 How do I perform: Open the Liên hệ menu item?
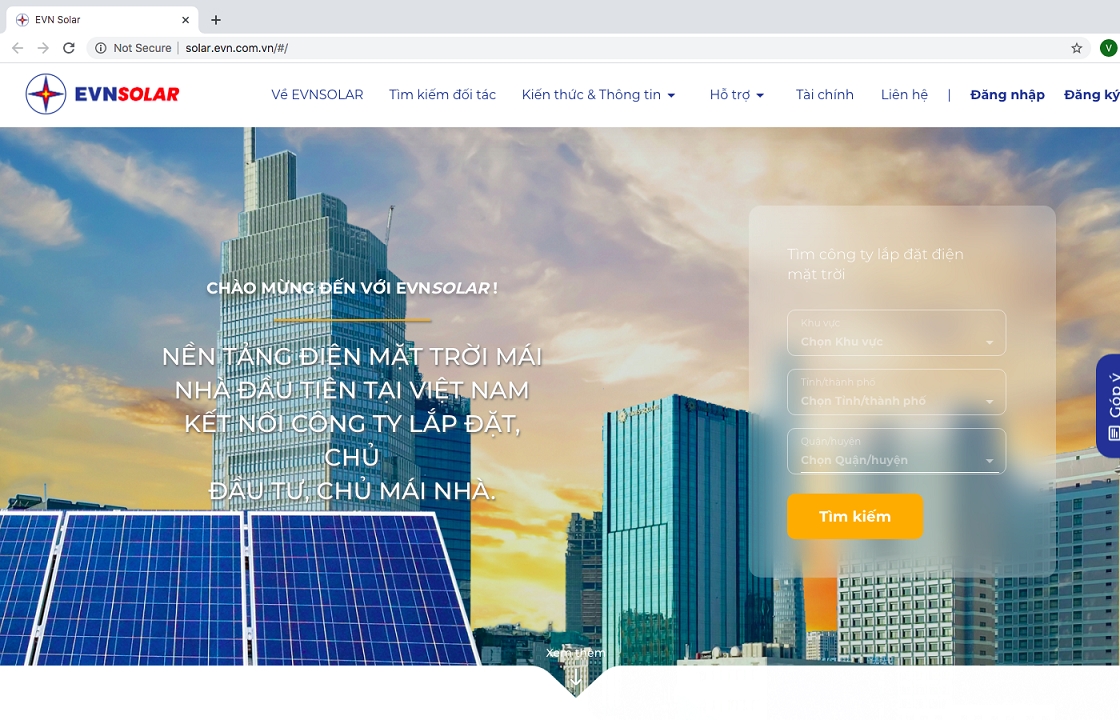click(x=904, y=94)
